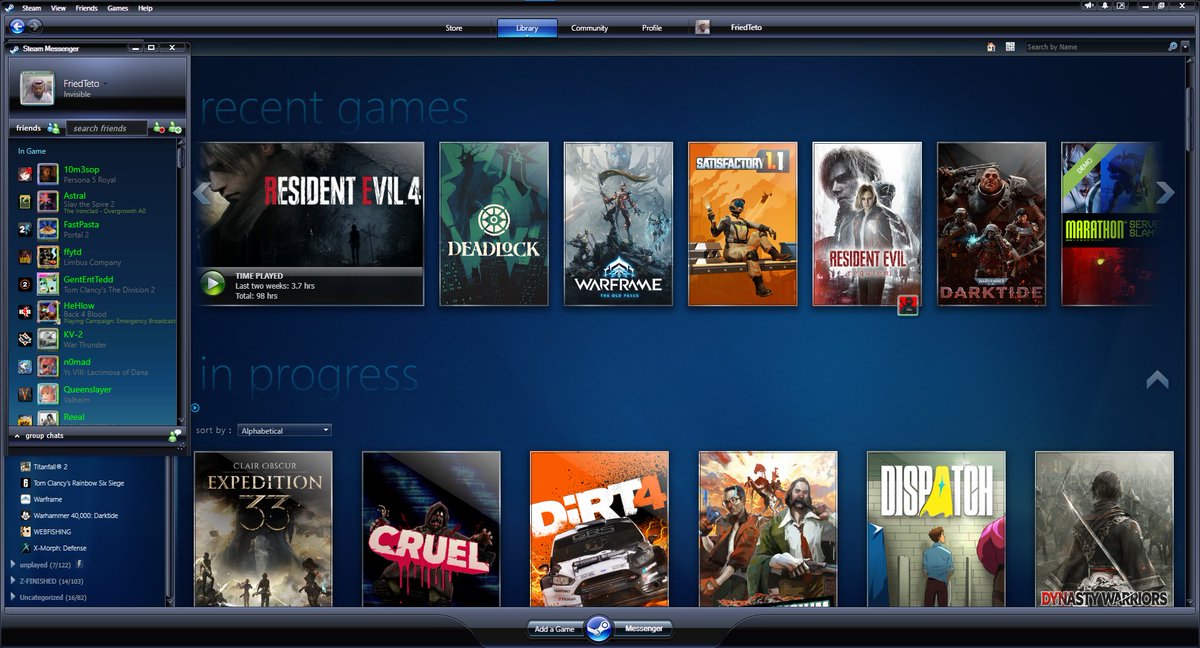This screenshot has height=648, width=1200.
Task: Click the user avatar next to FriedTeto tab
Action: tap(702, 28)
